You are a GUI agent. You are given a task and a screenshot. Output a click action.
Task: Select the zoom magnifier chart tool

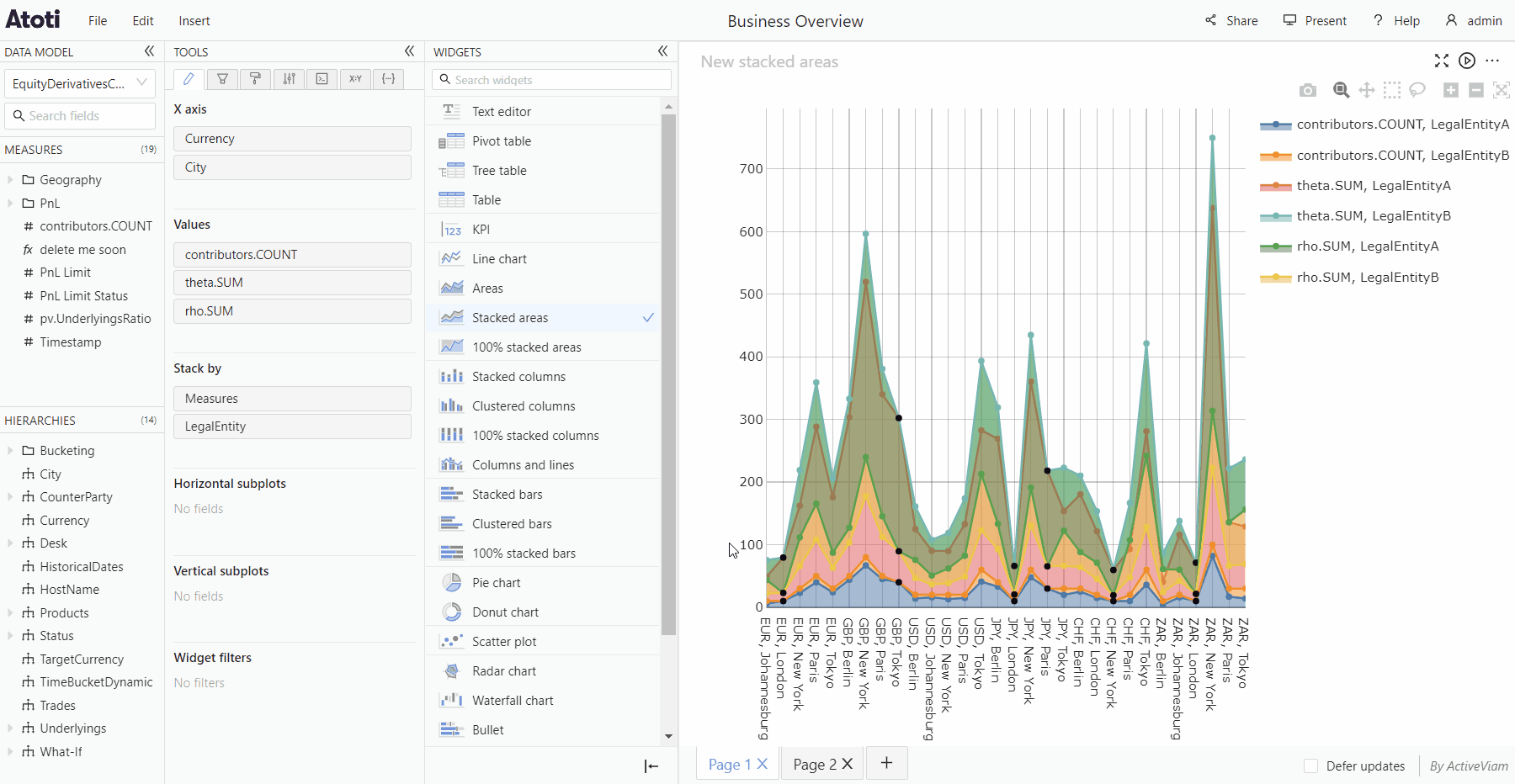[x=1342, y=90]
